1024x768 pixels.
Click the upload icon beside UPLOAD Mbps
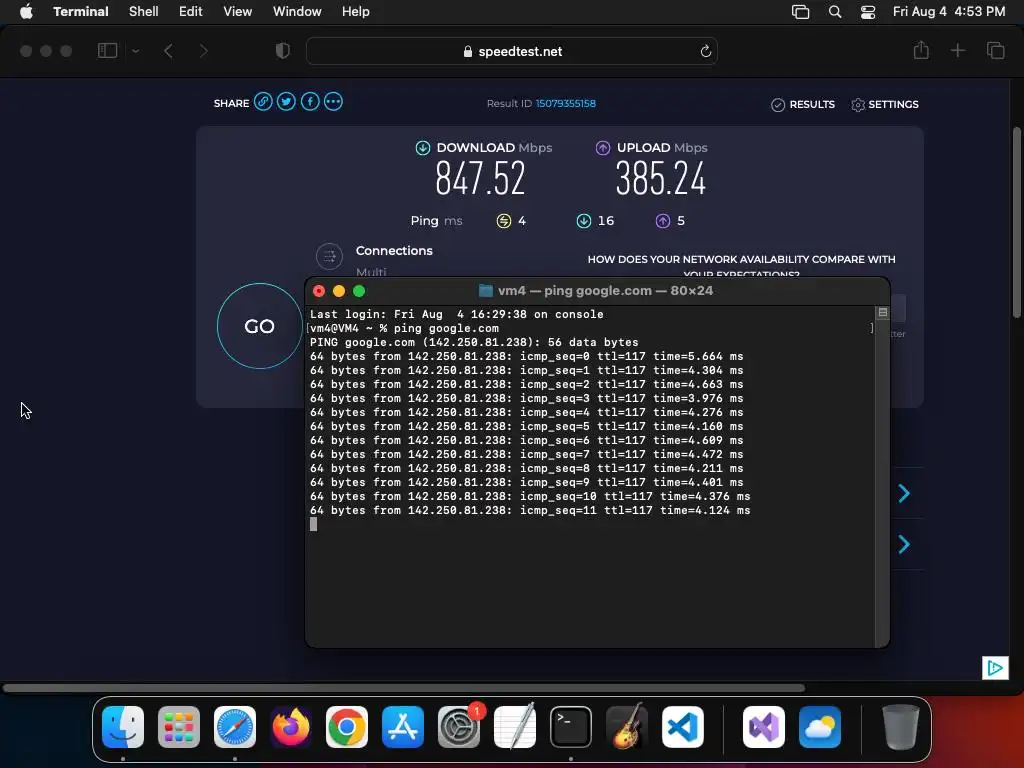[603, 148]
